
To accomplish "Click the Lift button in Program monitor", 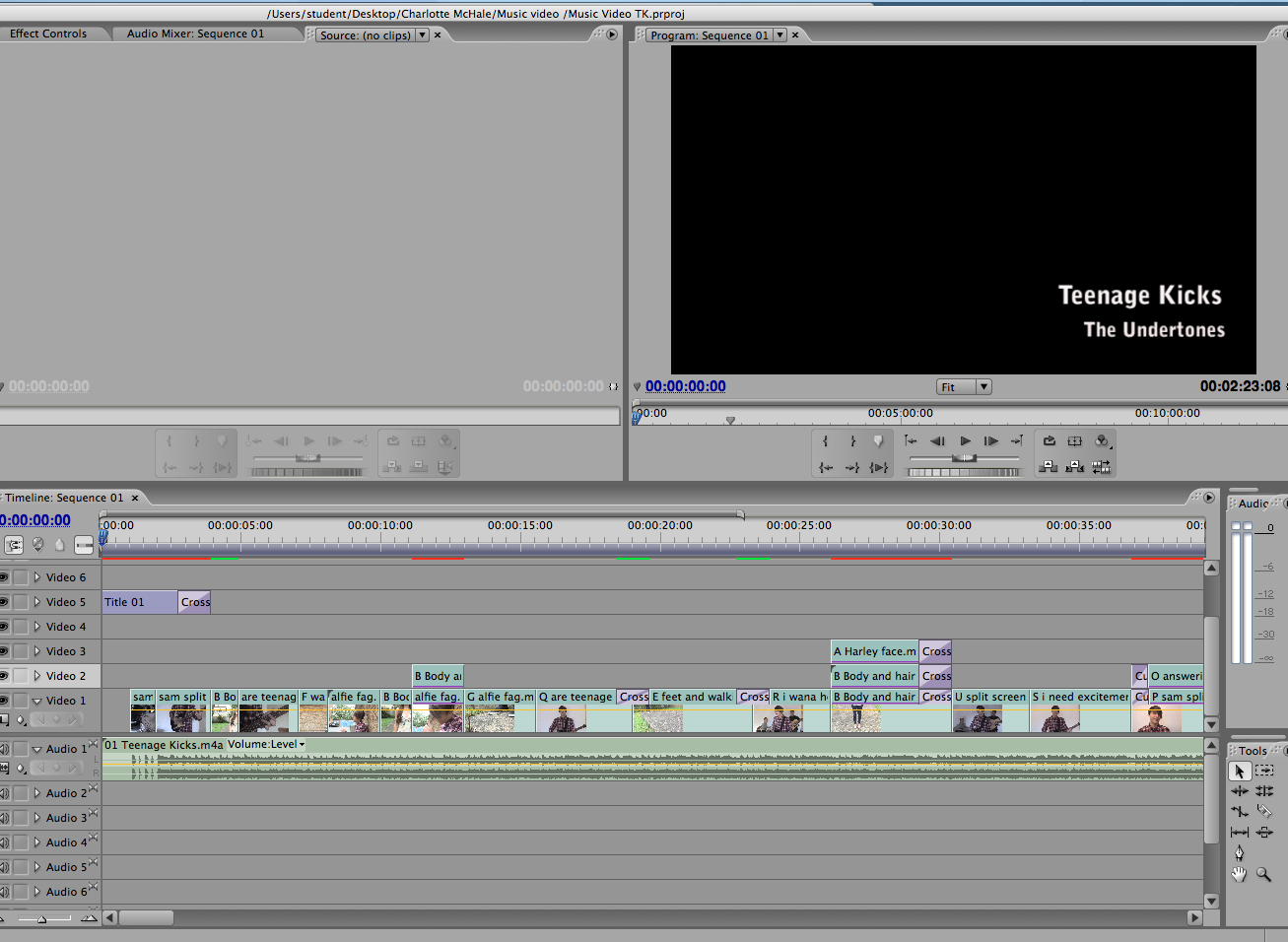I will 1050,467.
